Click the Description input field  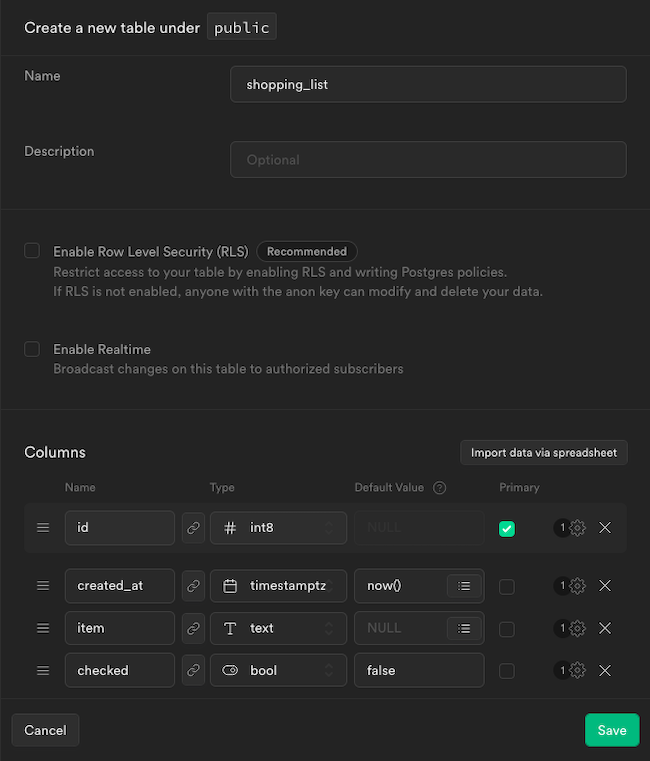(x=428, y=160)
